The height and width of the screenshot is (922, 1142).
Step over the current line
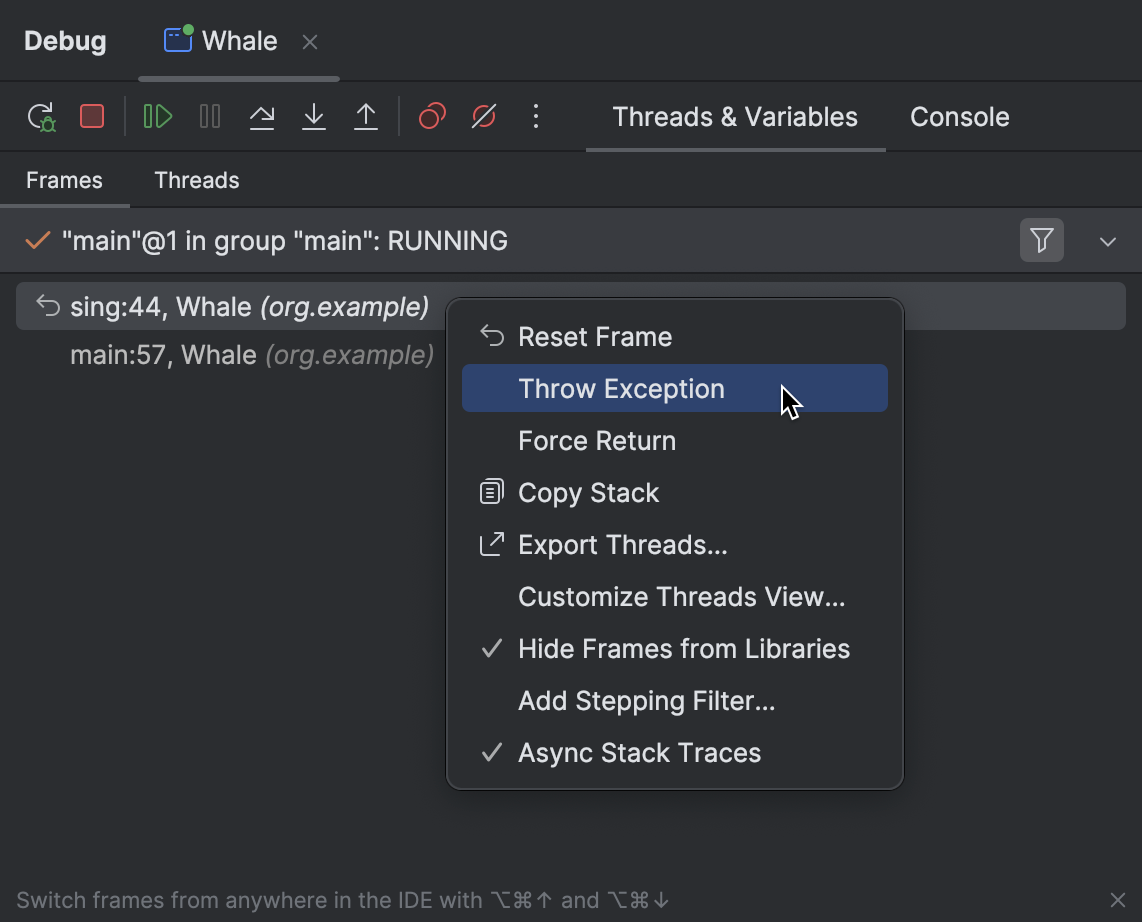pos(262,116)
